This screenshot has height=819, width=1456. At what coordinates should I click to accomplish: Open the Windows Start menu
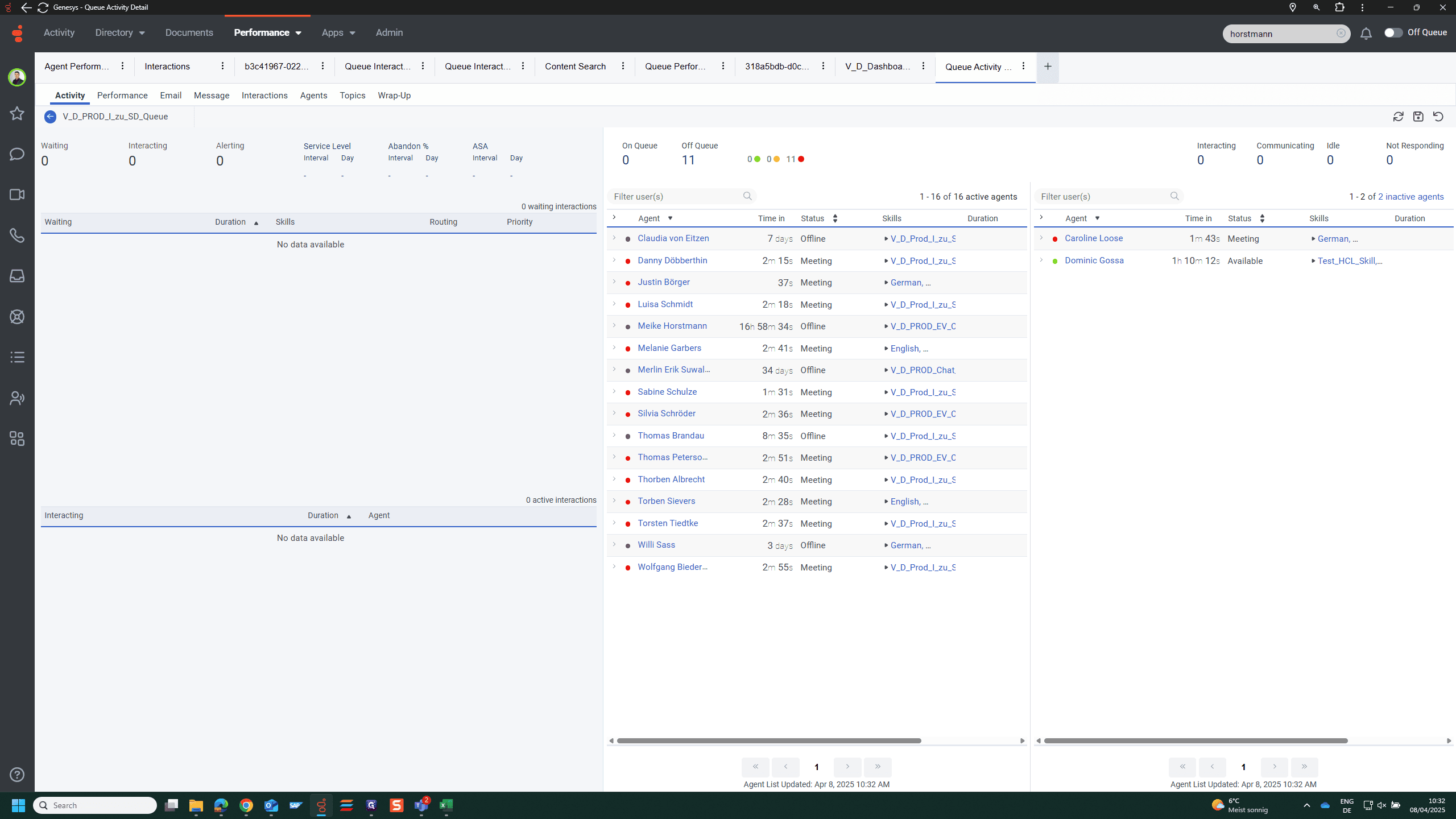18,805
